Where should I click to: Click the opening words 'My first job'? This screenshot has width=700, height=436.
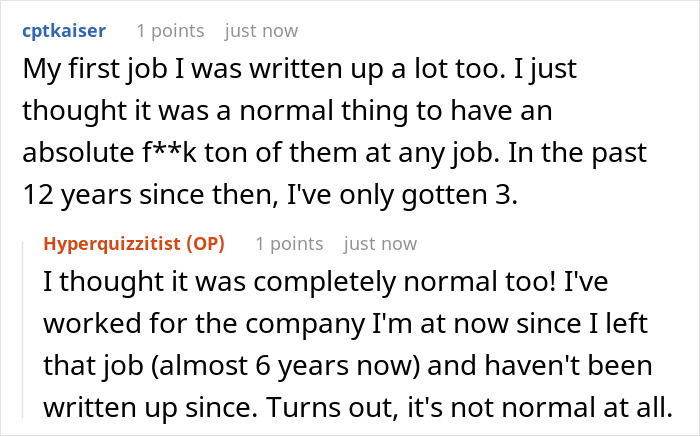79,71
